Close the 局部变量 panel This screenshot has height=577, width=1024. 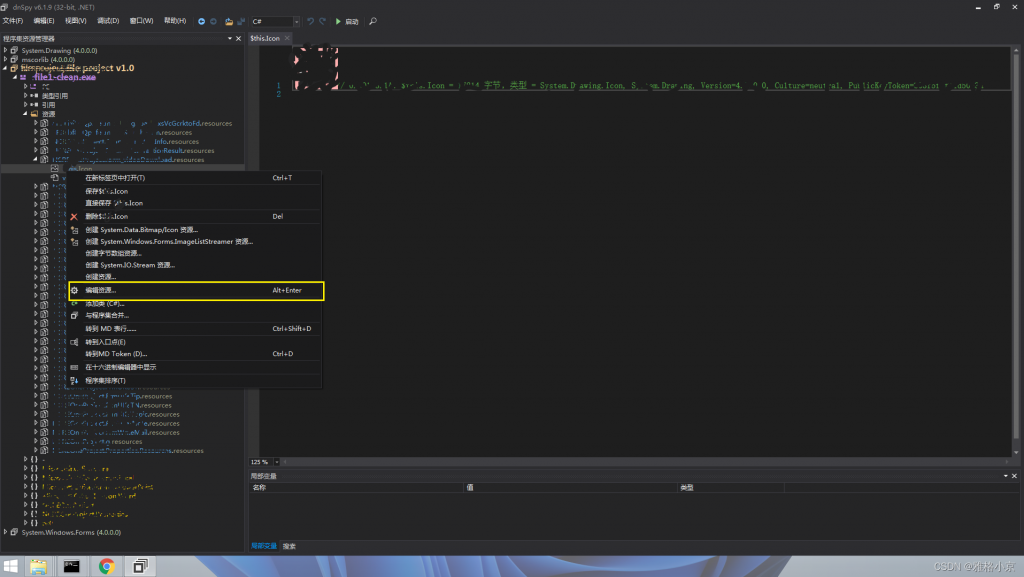point(1014,476)
